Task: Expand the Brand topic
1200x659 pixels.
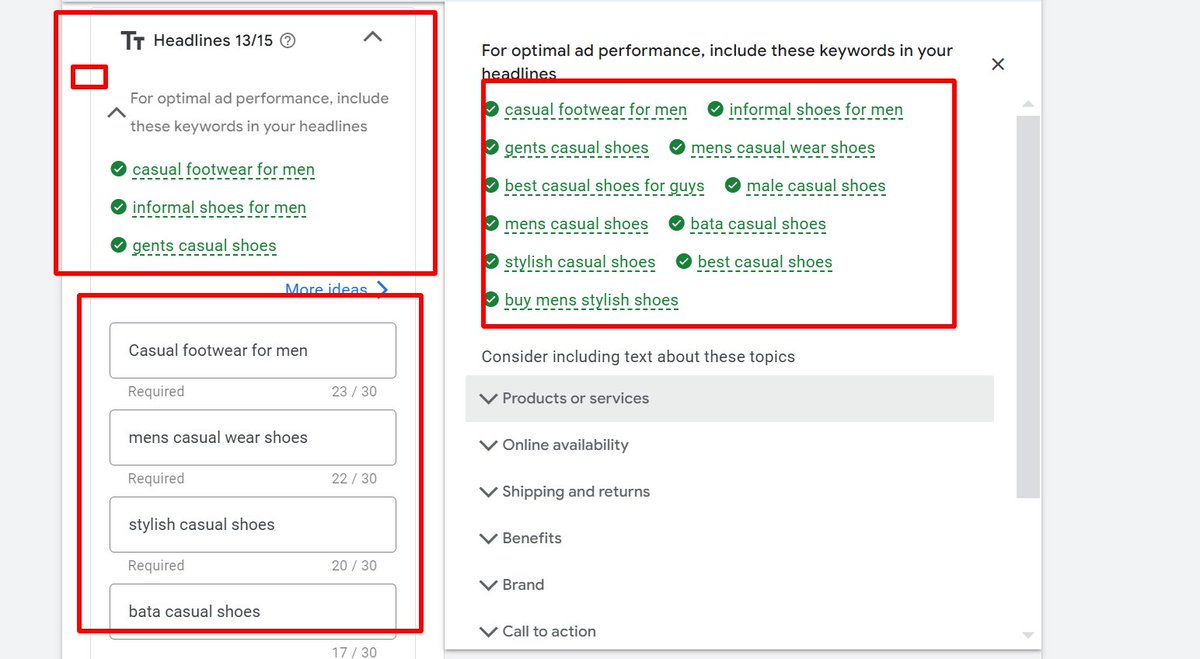Action: coord(729,585)
